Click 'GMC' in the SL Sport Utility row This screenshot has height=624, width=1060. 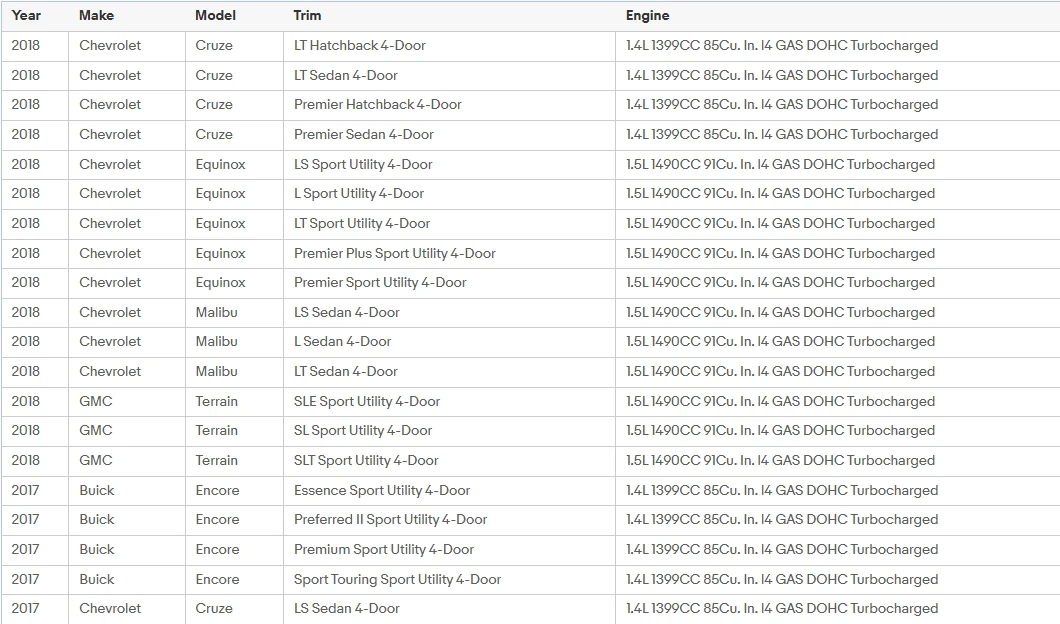95,431
